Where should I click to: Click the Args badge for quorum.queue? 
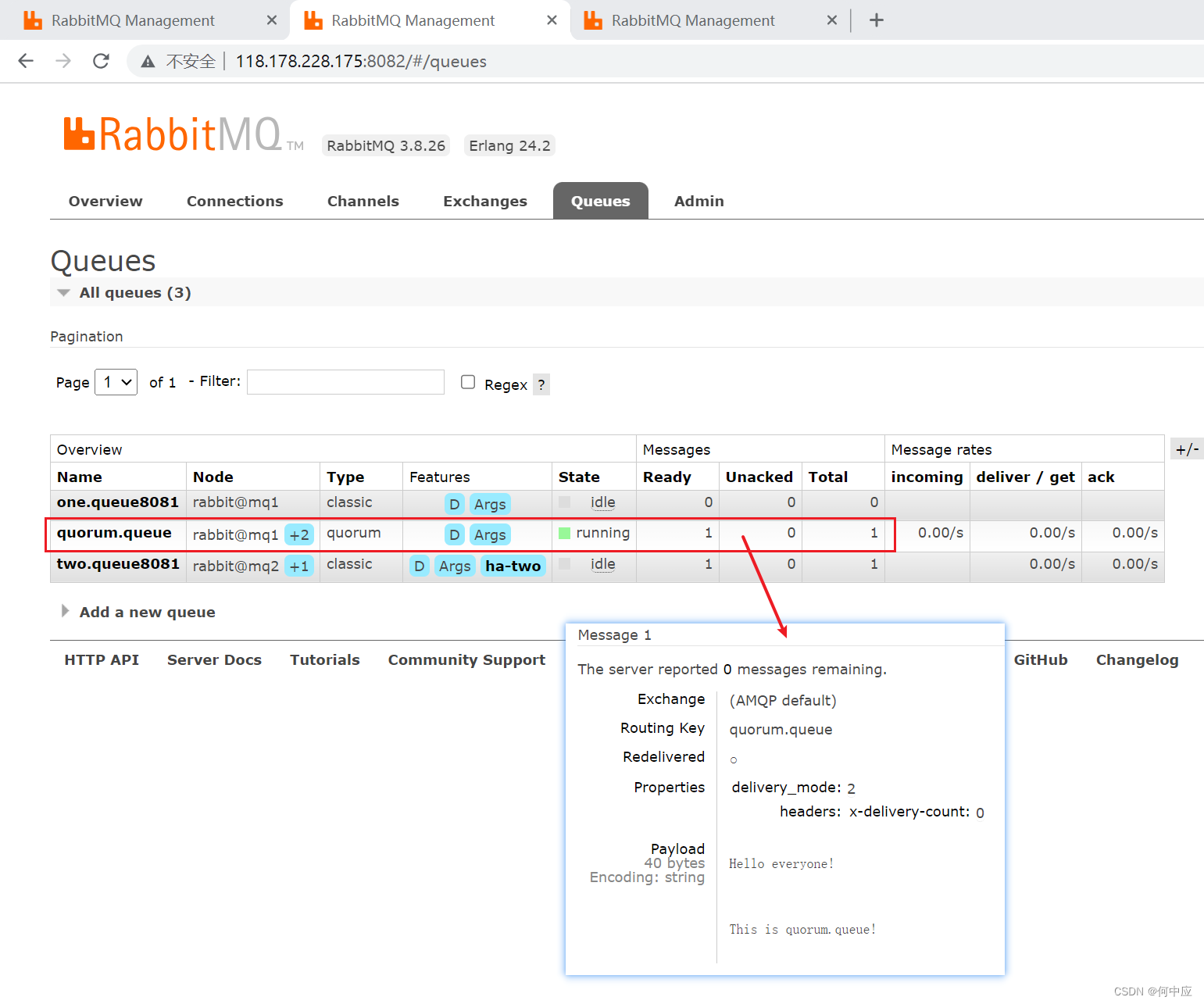coord(490,534)
